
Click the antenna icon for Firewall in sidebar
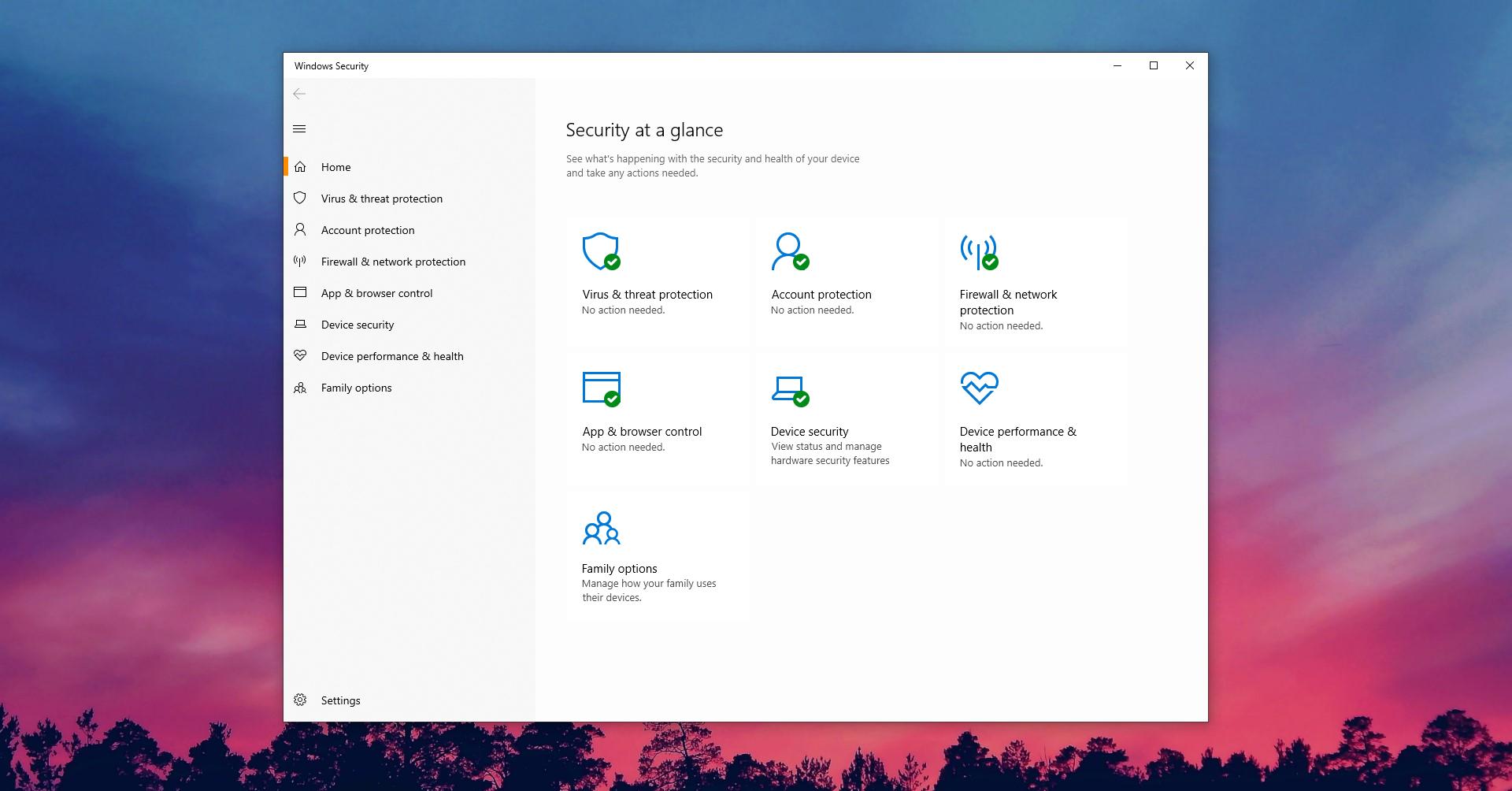tap(300, 262)
